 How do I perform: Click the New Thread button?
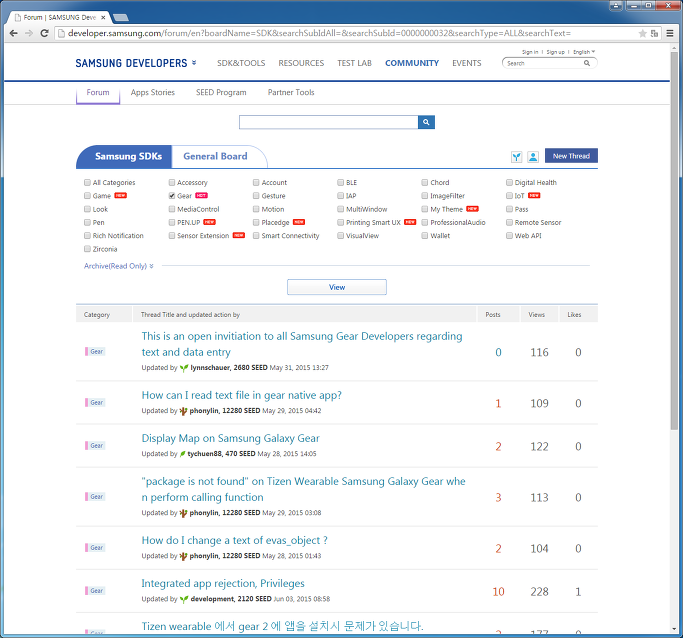pyautogui.click(x=571, y=156)
